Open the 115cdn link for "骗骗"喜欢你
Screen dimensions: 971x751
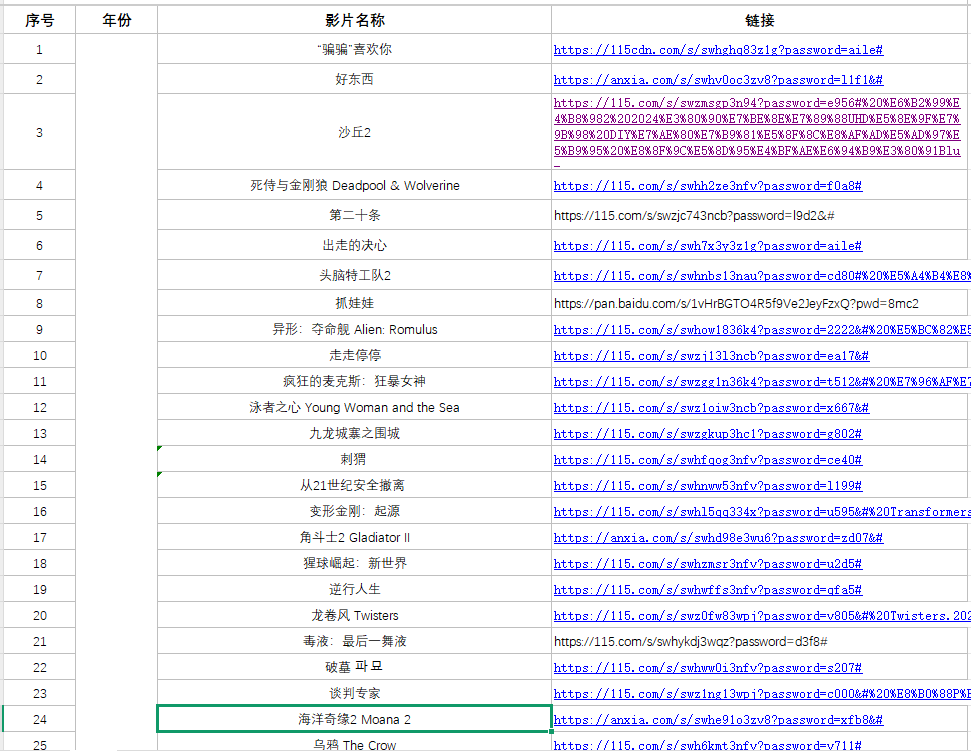718,50
